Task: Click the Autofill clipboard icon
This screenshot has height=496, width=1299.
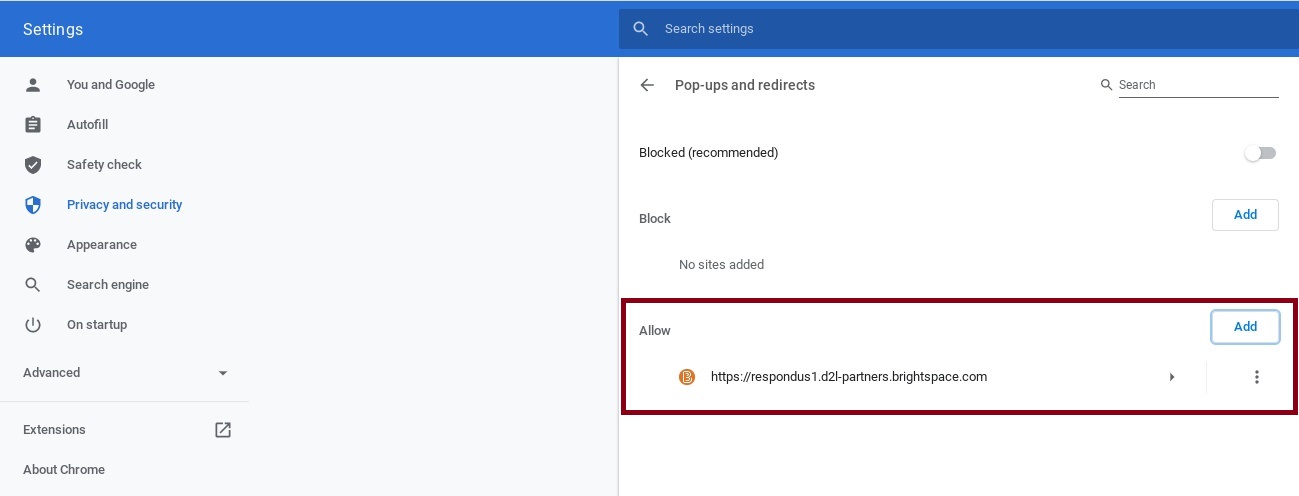Action: click(x=33, y=125)
